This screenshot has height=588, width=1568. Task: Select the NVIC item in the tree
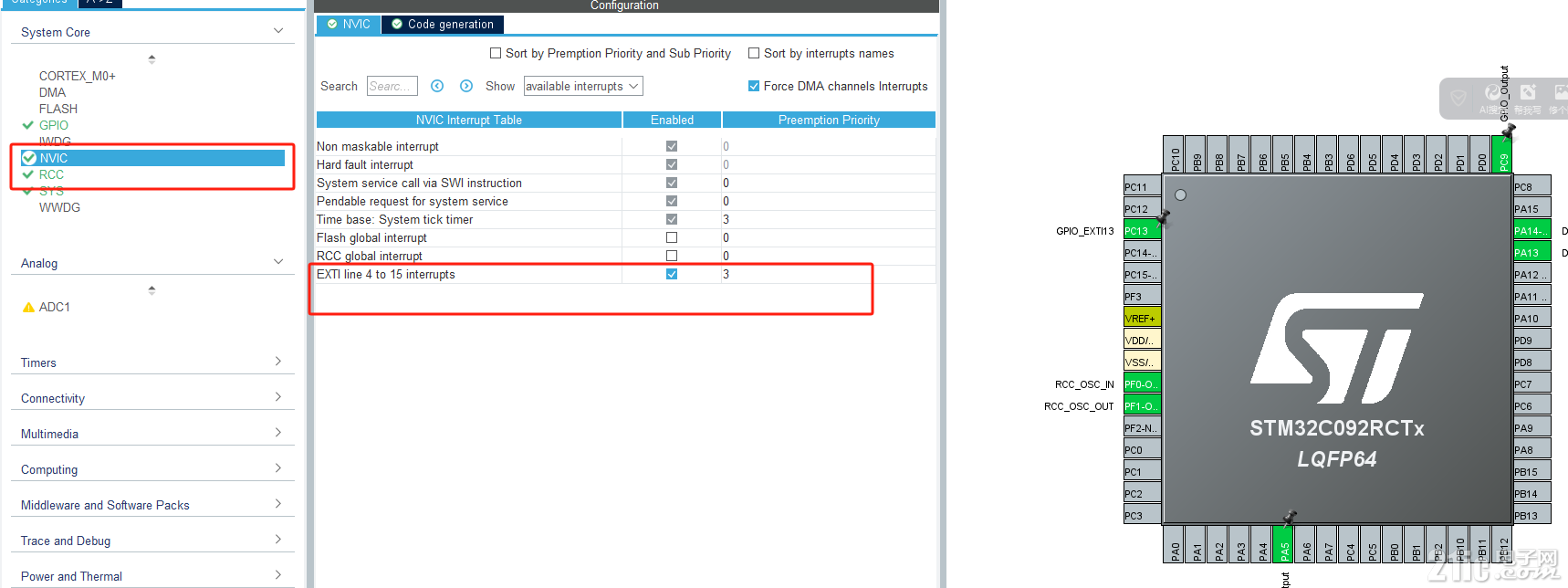pyautogui.click(x=152, y=158)
